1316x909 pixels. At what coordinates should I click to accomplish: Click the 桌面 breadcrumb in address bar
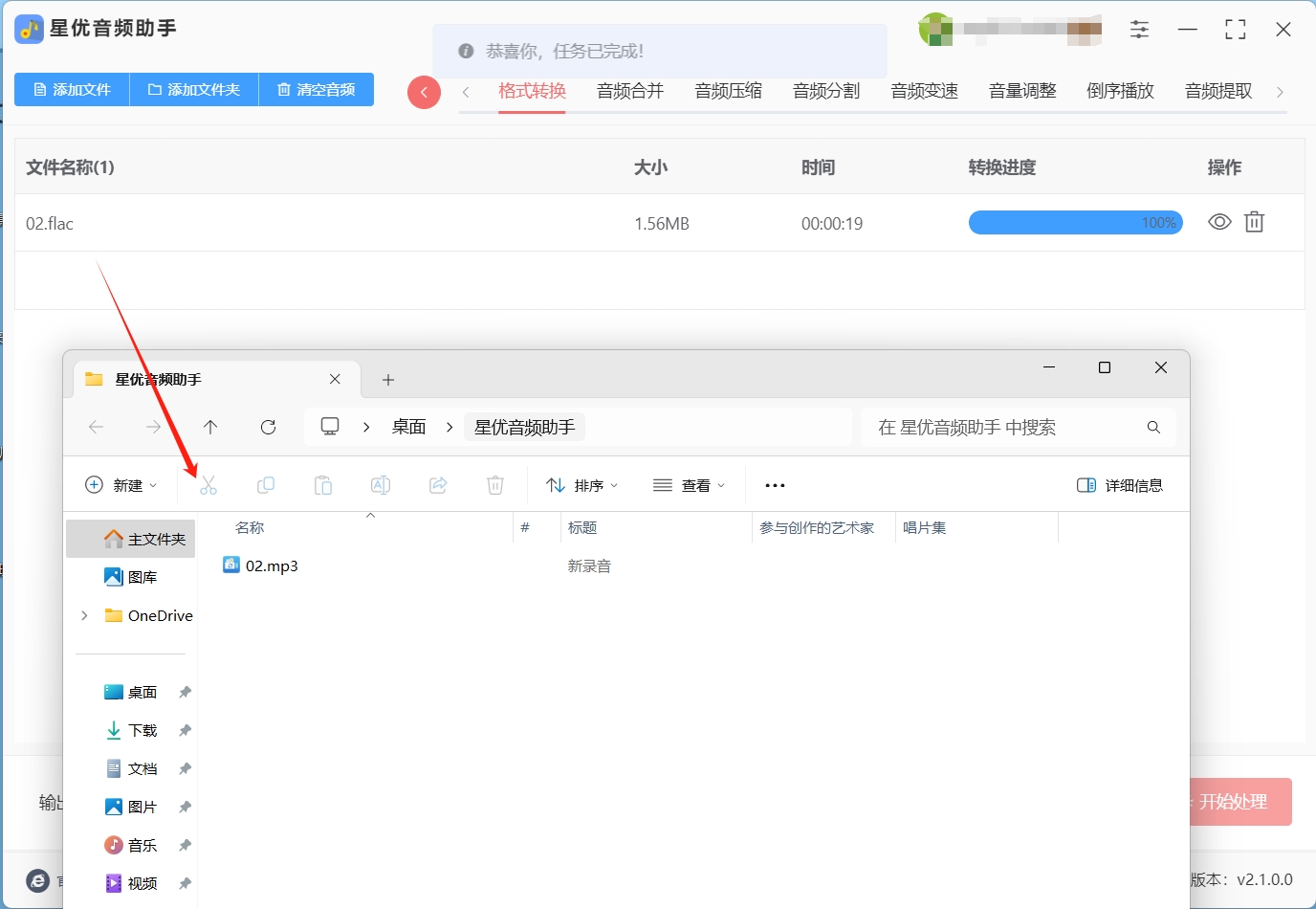(x=409, y=427)
